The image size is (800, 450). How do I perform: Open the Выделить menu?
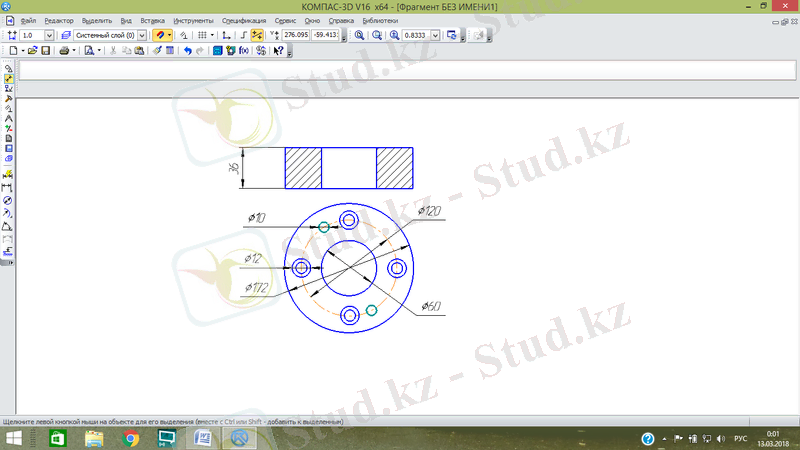click(x=96, y=21)
